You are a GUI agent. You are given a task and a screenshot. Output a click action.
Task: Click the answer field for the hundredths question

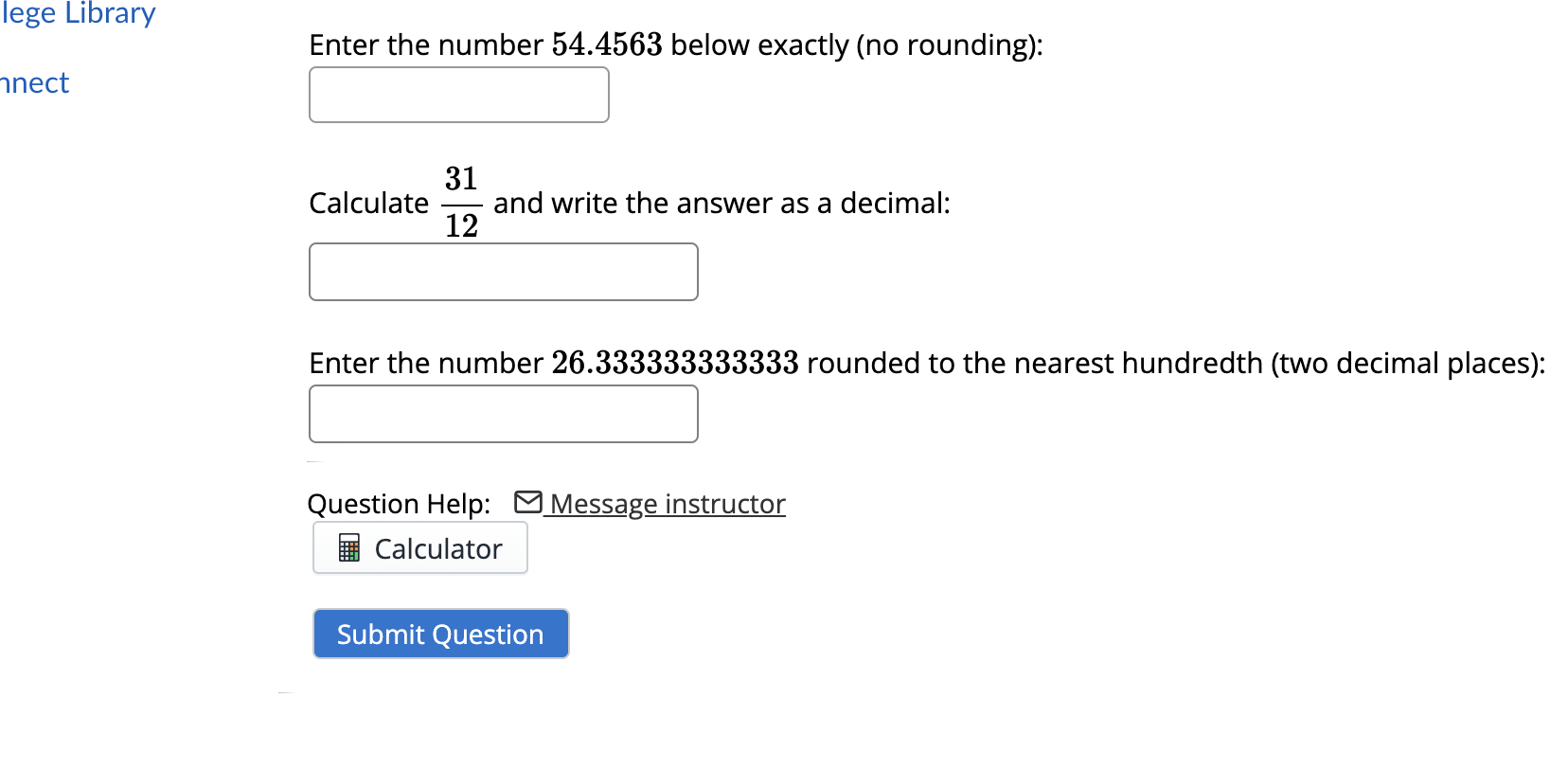(503, 414)
